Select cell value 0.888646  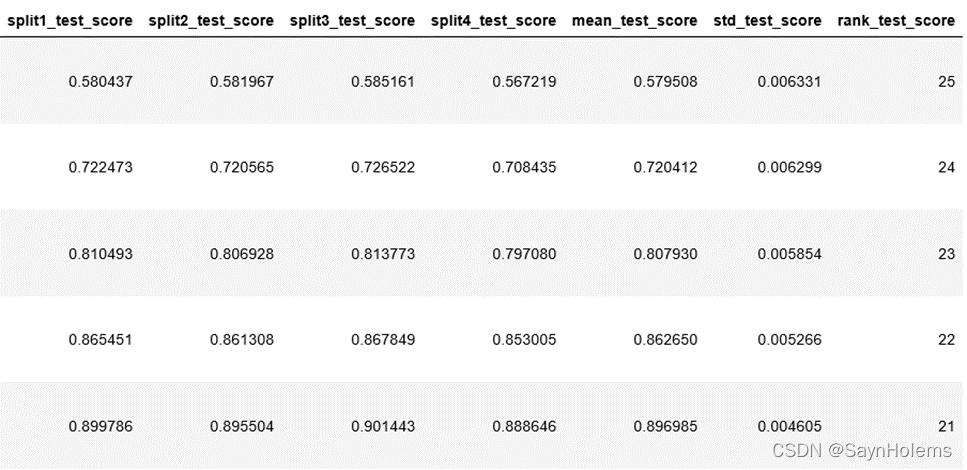click(x=524, y=426)
